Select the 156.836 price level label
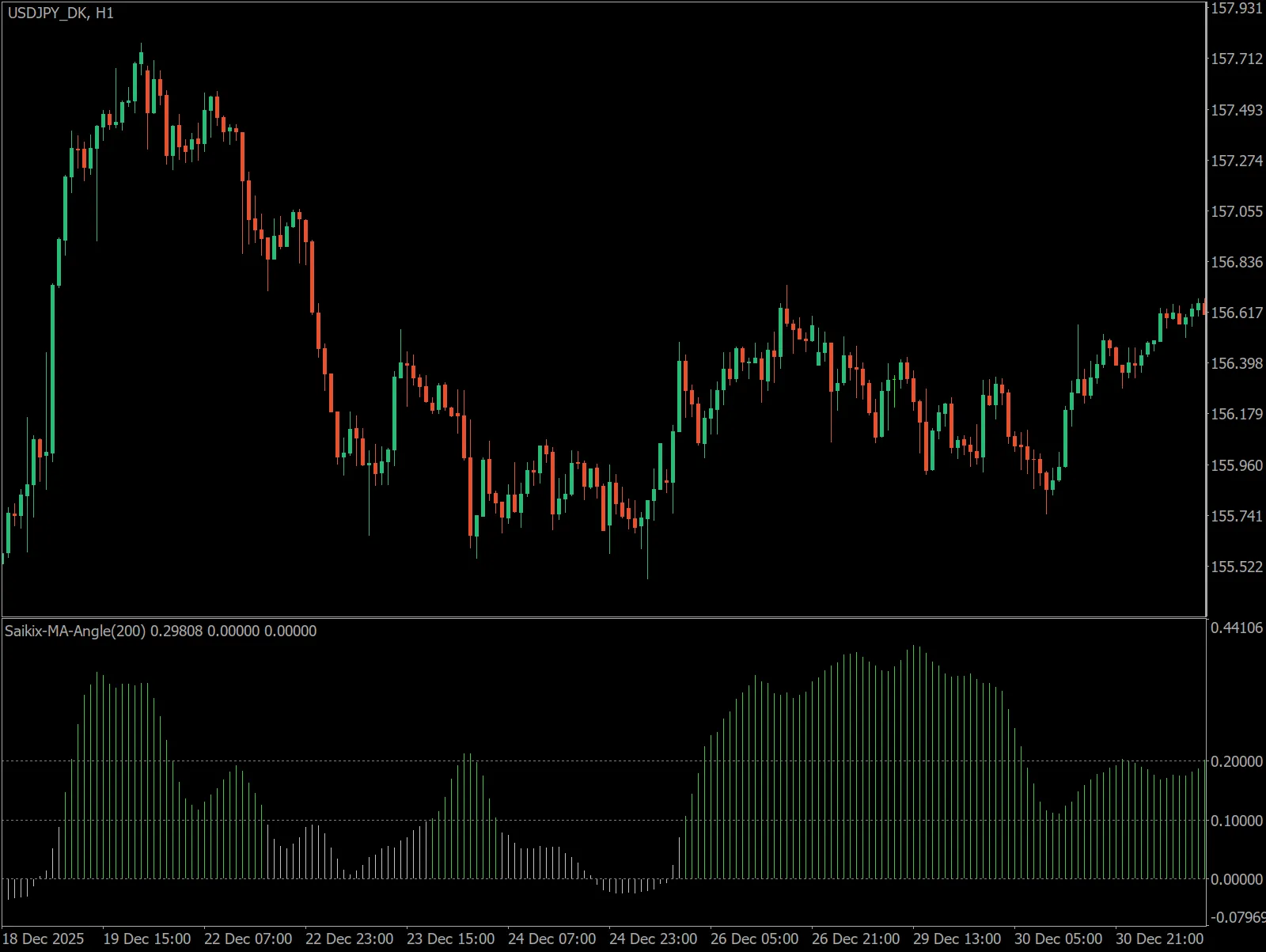 pos(1237,262)
